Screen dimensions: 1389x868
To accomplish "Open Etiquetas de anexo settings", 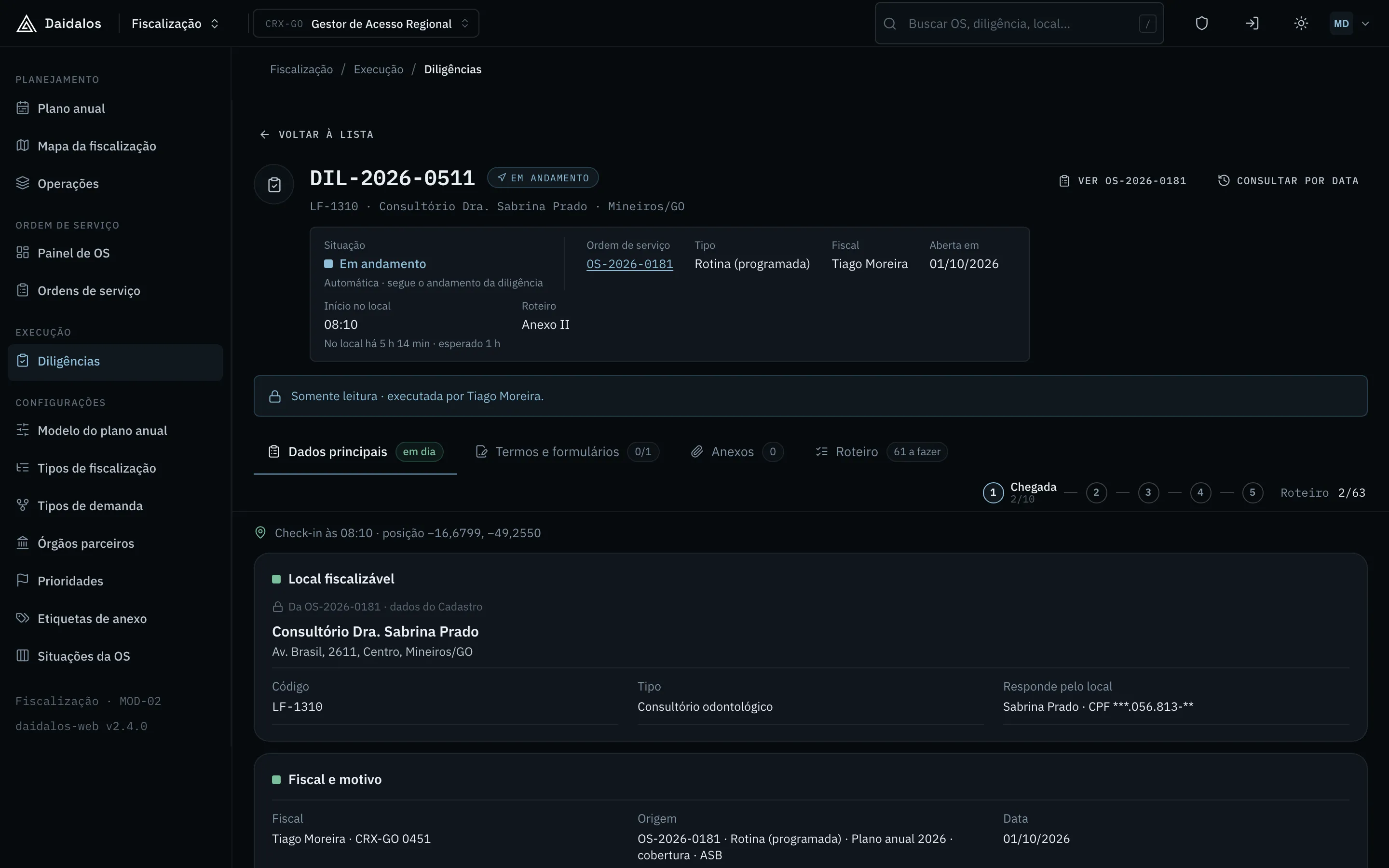I will point(115,618).
